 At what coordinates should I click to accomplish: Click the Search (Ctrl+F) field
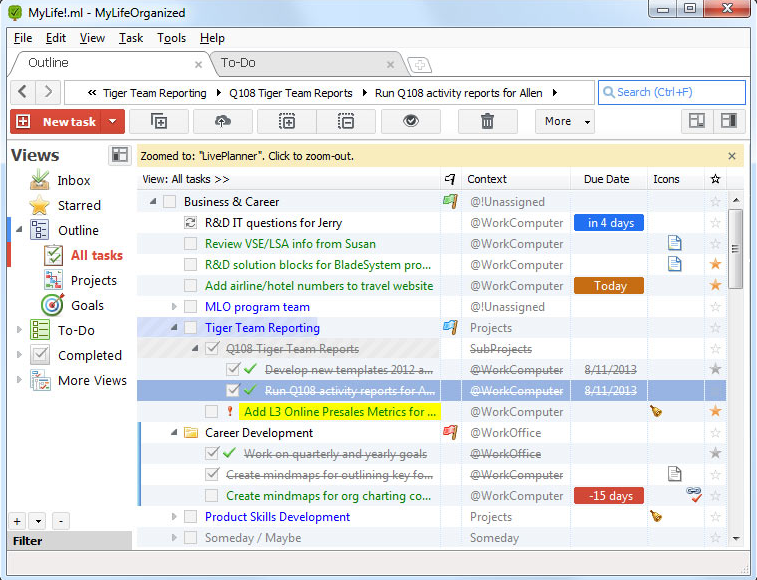672,92
